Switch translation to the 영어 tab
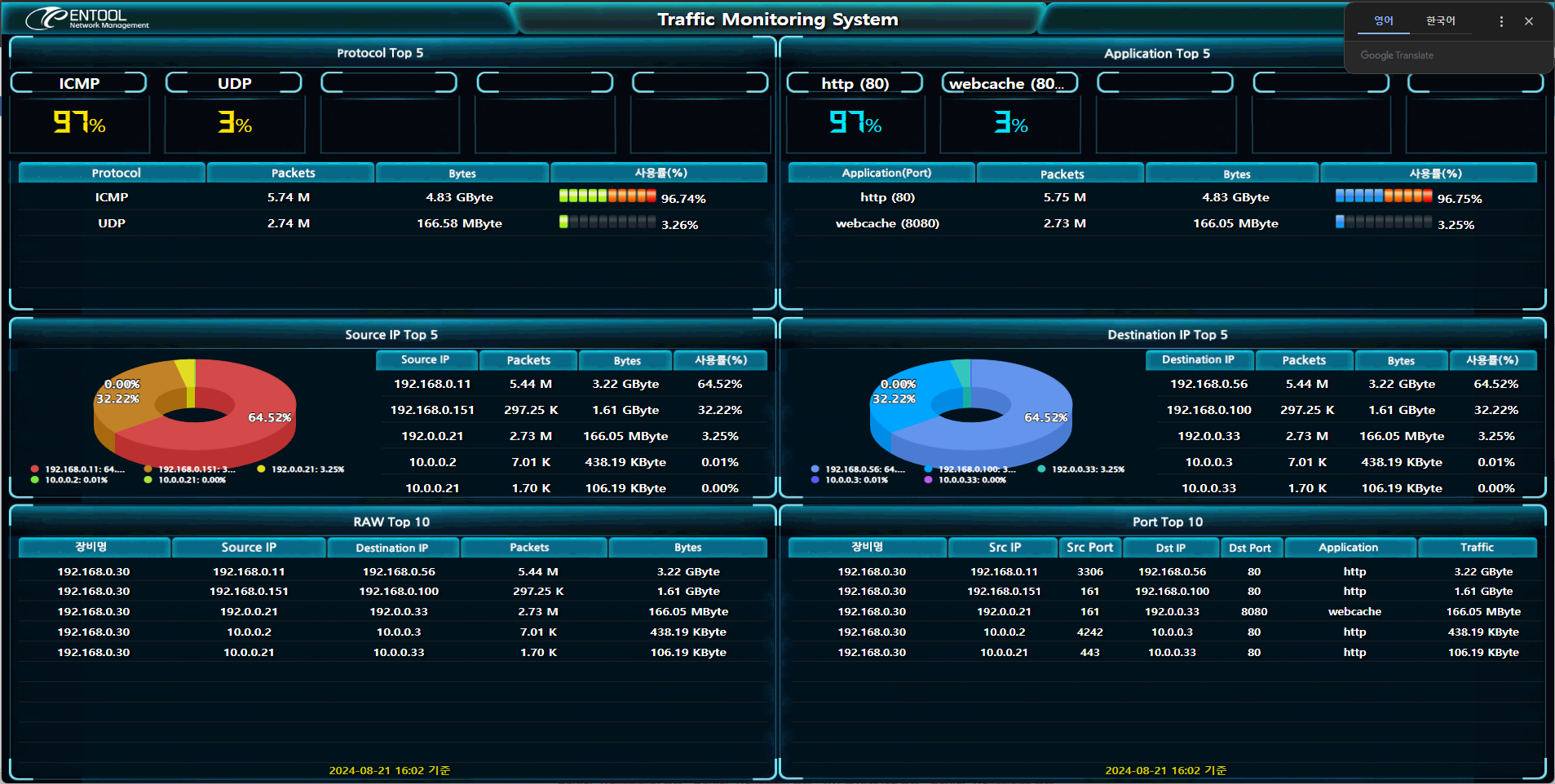The width and height of the screenshot is (1555, 784). tap(1383, 21)
